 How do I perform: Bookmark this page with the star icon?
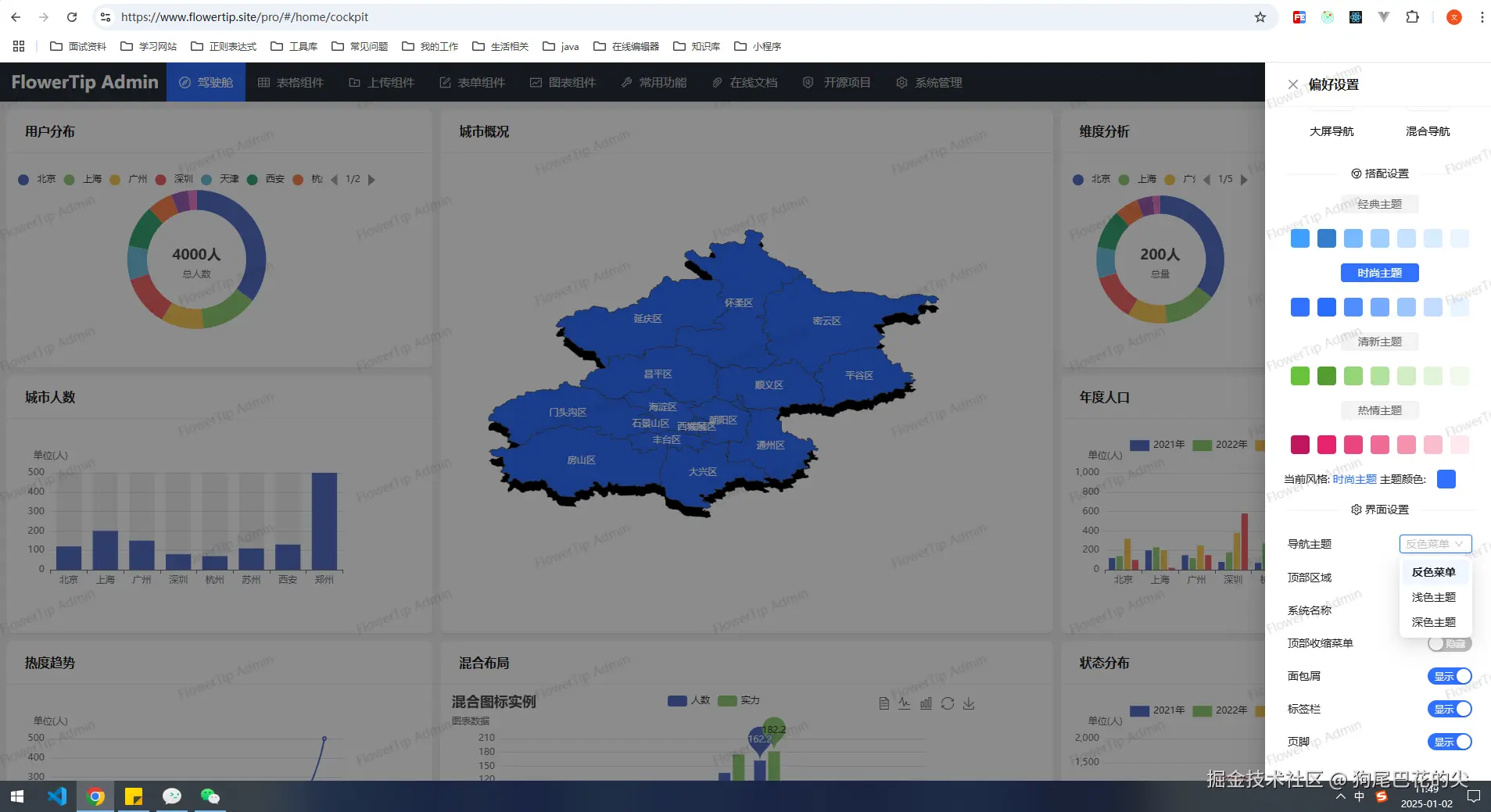(x=1260, y=17)
